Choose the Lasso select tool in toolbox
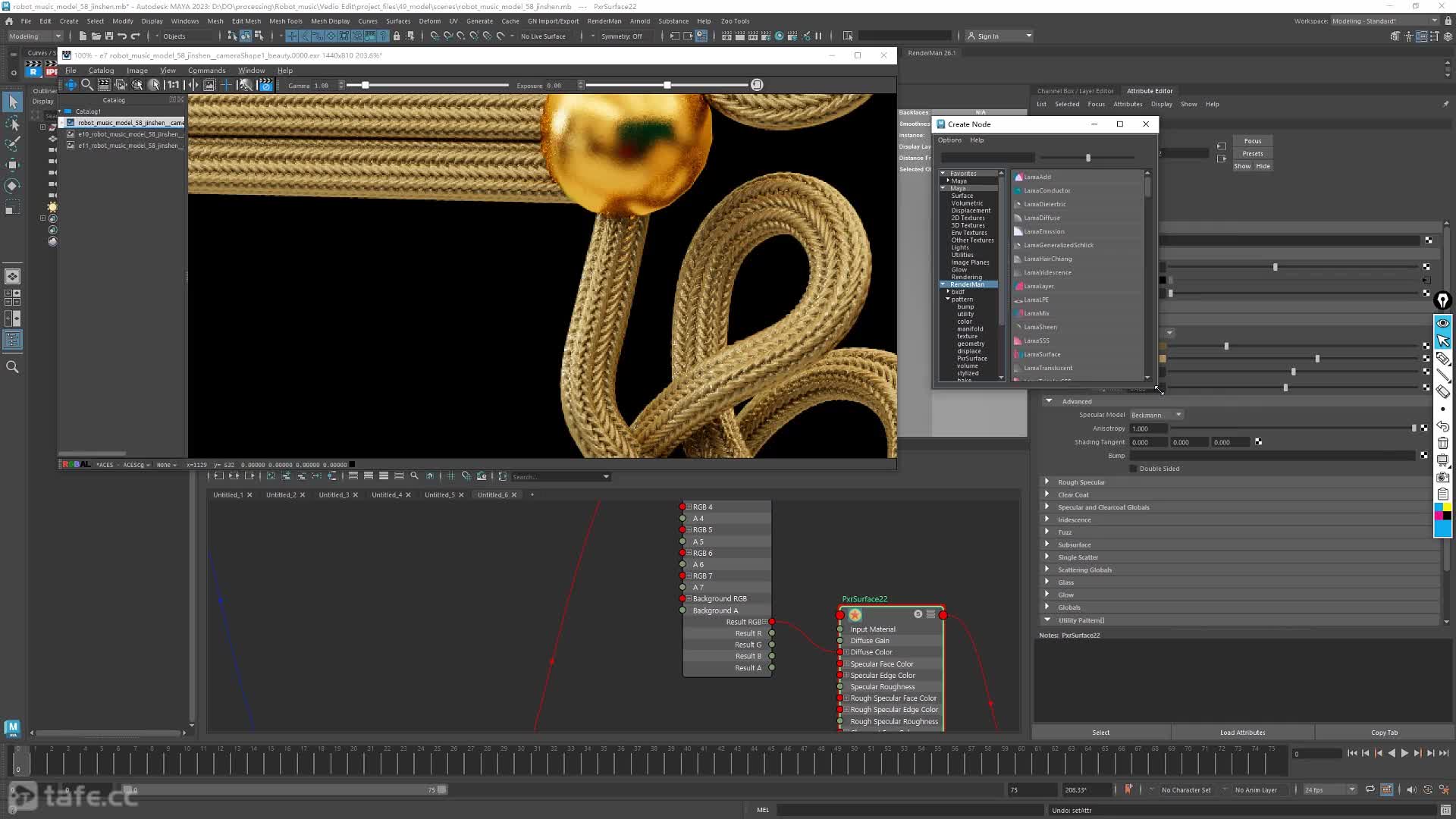The image size is (1456, 819). coord(13,123)
